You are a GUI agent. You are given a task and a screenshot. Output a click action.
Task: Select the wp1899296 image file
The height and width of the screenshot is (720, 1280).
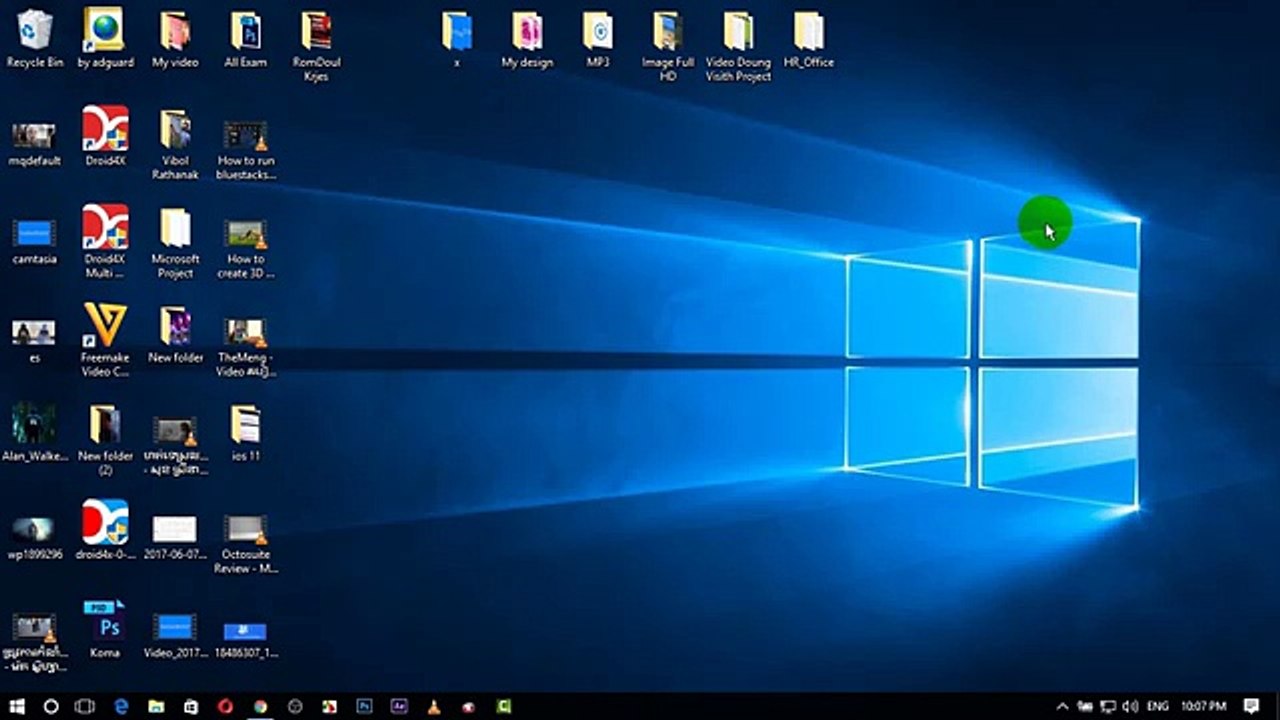[x=35, y=538]
